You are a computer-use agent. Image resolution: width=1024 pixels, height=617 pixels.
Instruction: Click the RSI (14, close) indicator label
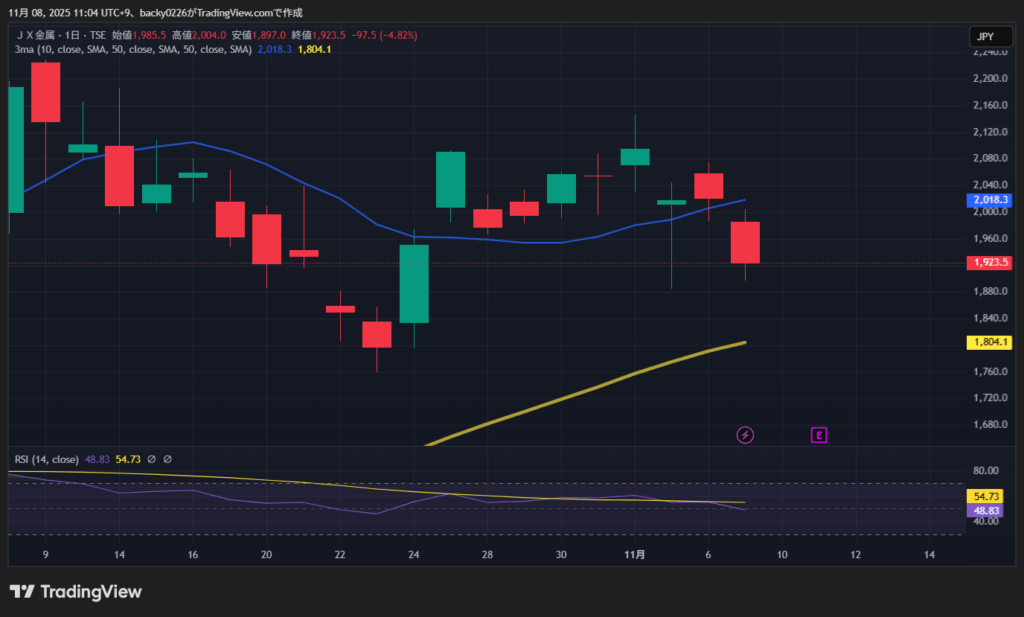click(x=46, y=459)
